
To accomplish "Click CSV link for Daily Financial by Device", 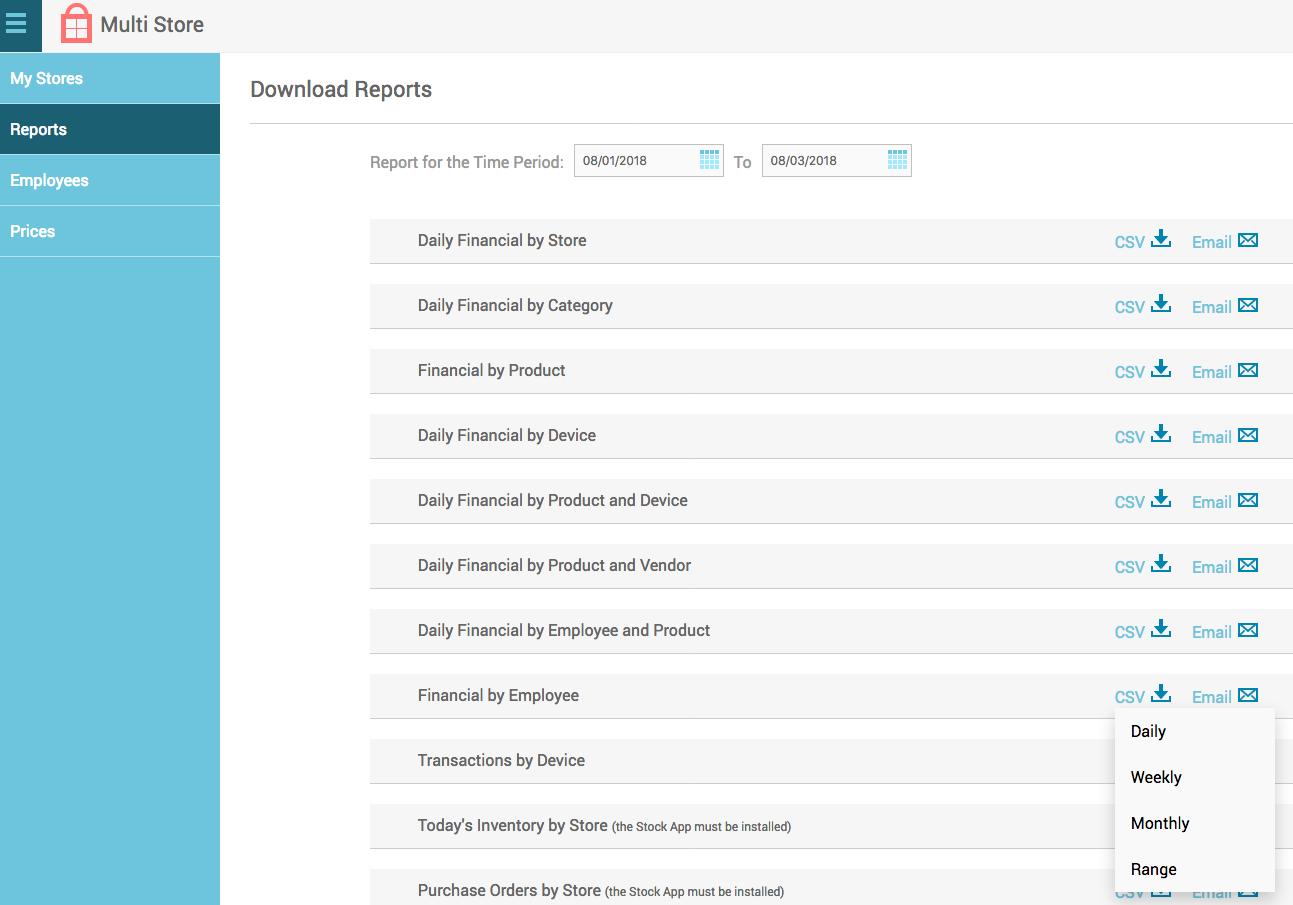I will click(1130, 437).
